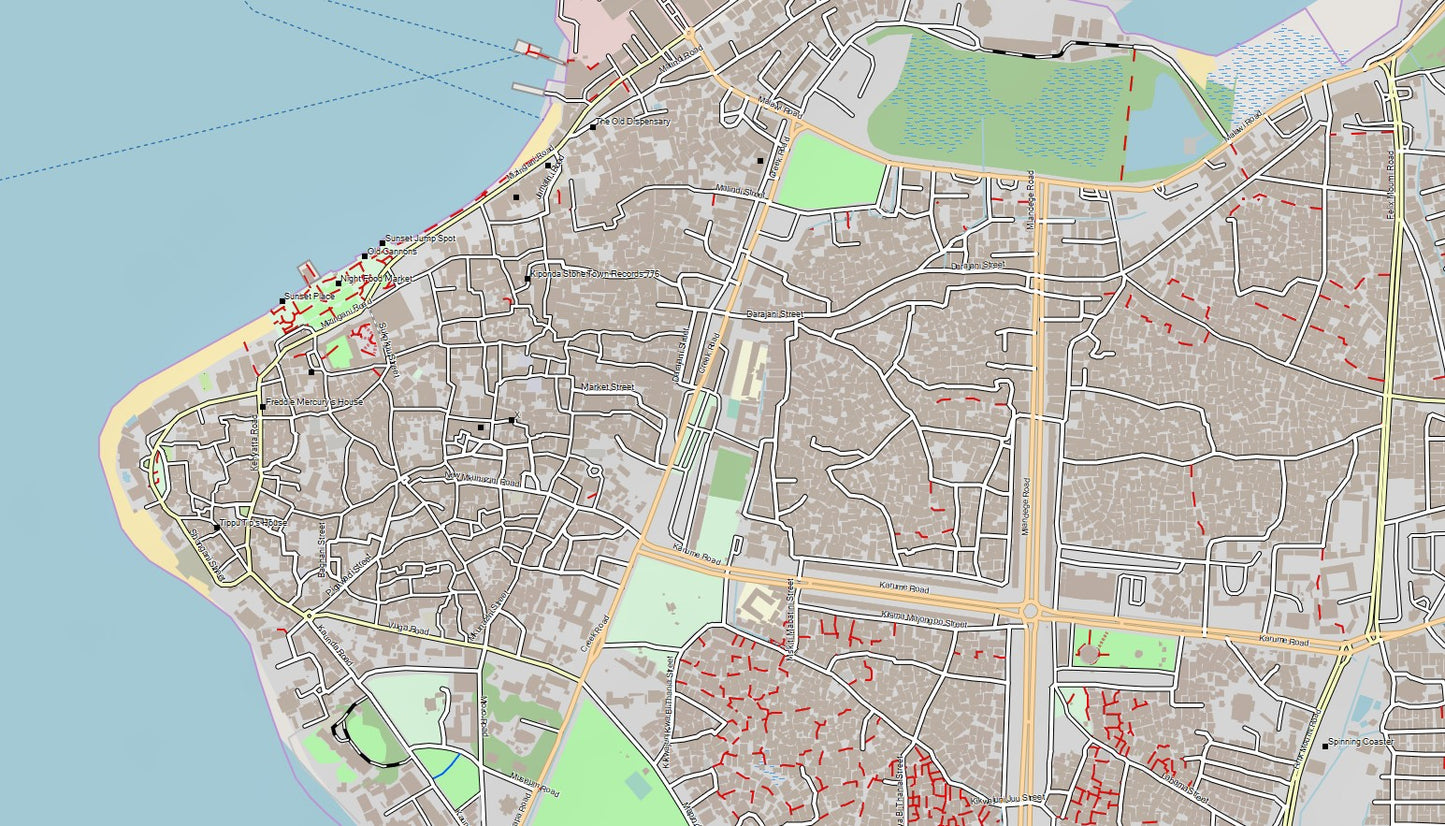Screen dimensions: 1445x826
Task: Select the Spinning Coaster marker
Action: pyautogui.click(x=1326, y=745)
